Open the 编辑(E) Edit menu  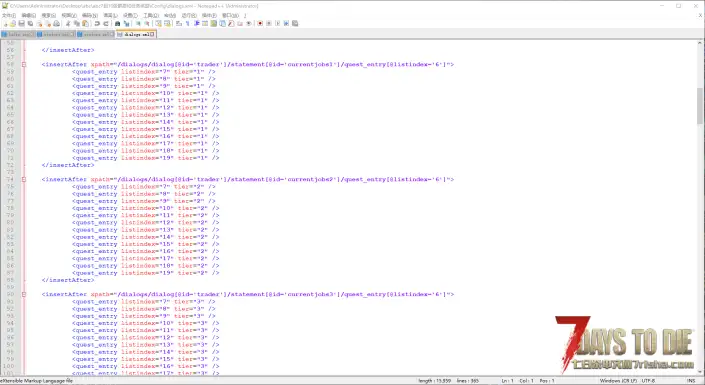pos(29,15)
